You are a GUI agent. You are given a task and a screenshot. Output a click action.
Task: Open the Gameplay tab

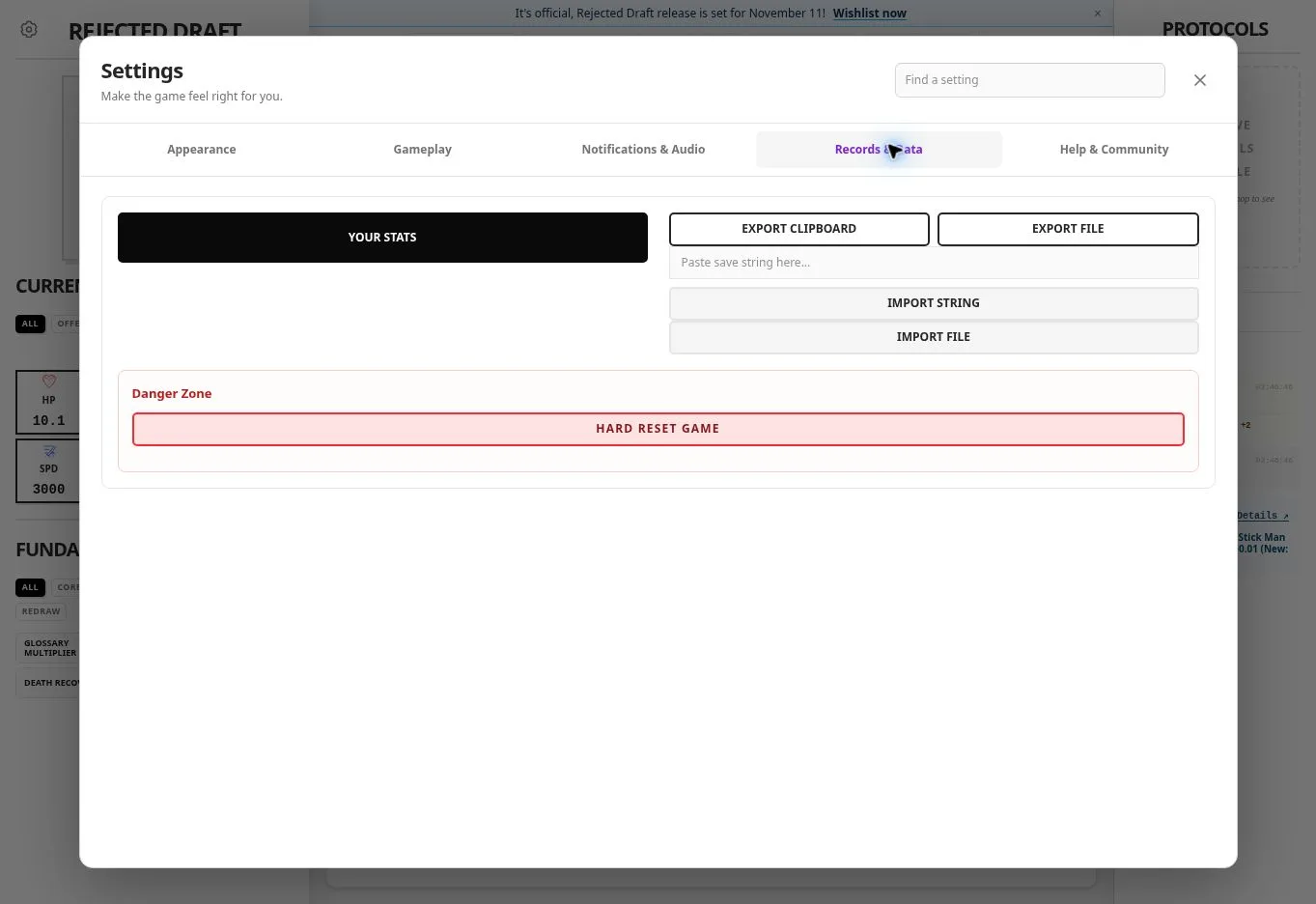(x=423, y=150)
